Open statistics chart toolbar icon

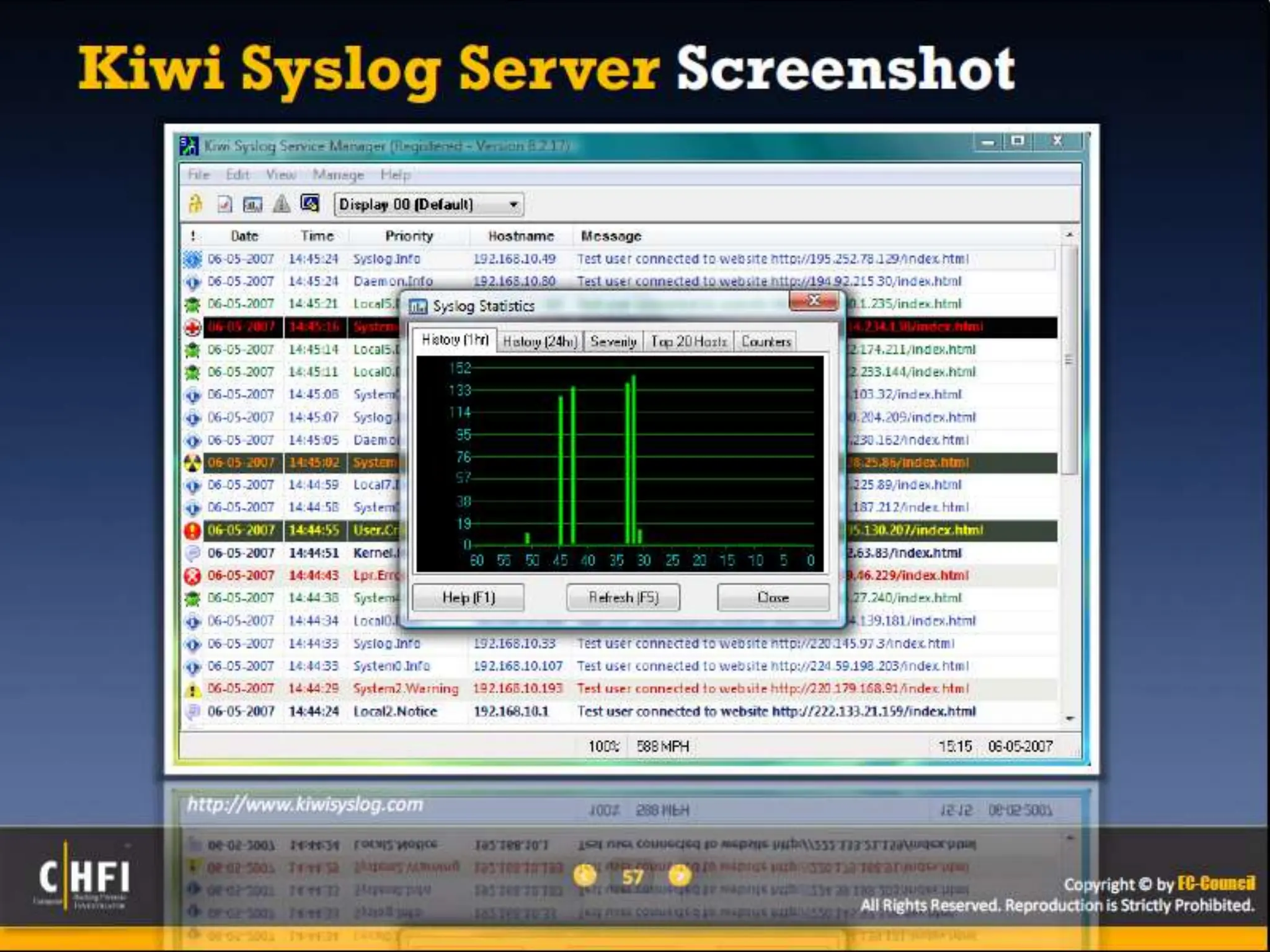point(252,204)
